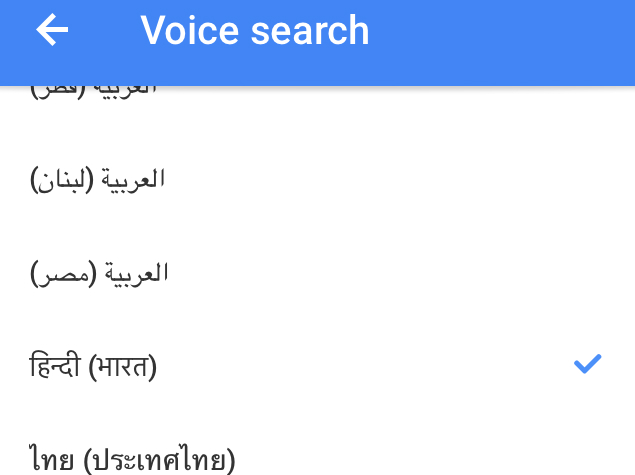Tap the word हिन्दी in checked row
This screenshot has height=475, width=635.
(x=55, y=367)
